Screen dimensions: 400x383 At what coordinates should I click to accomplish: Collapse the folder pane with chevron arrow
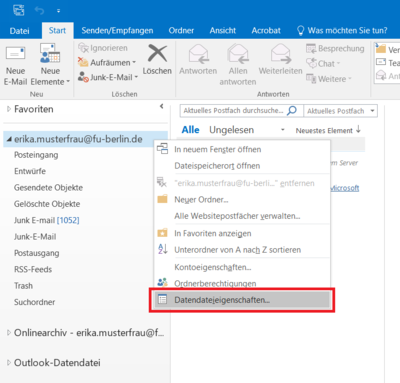pos(162,106)
